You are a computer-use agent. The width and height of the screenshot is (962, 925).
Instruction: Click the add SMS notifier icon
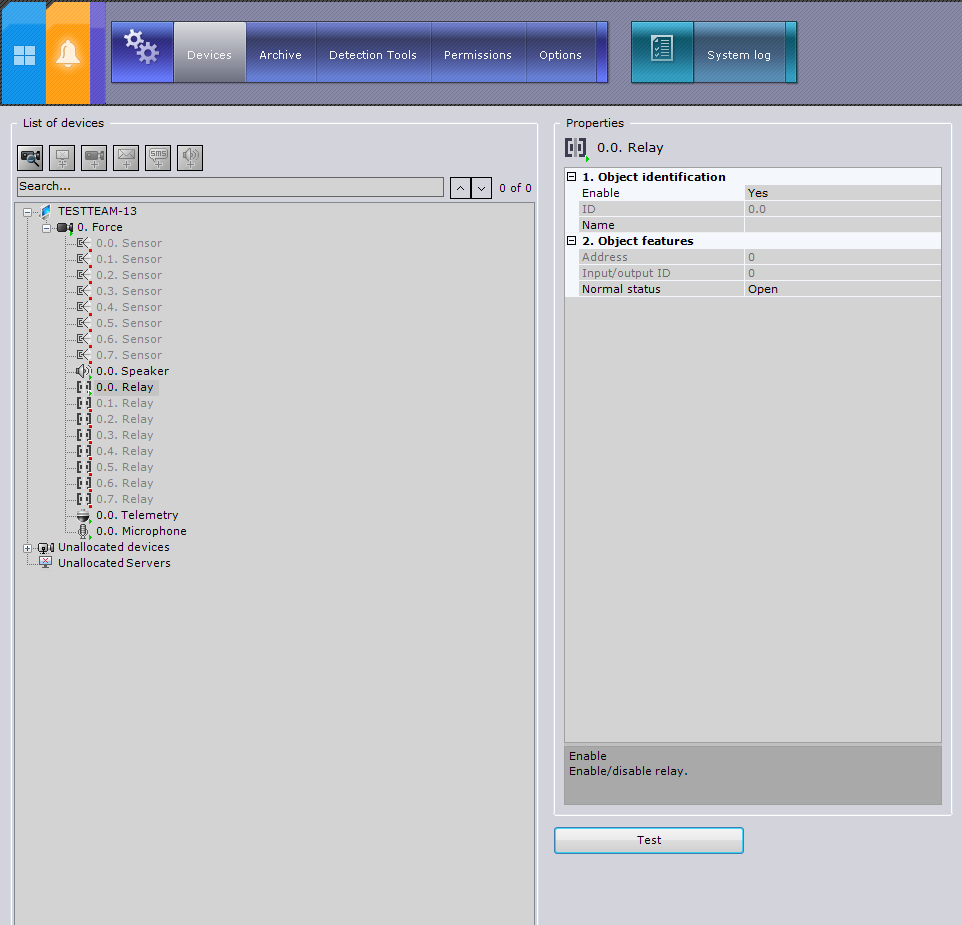tap(158, 157)
